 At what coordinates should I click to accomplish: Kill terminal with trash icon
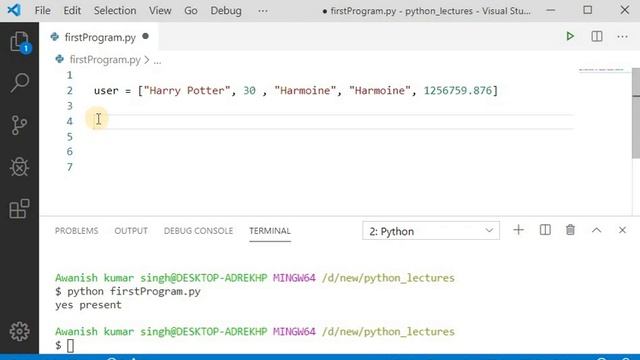570,230
